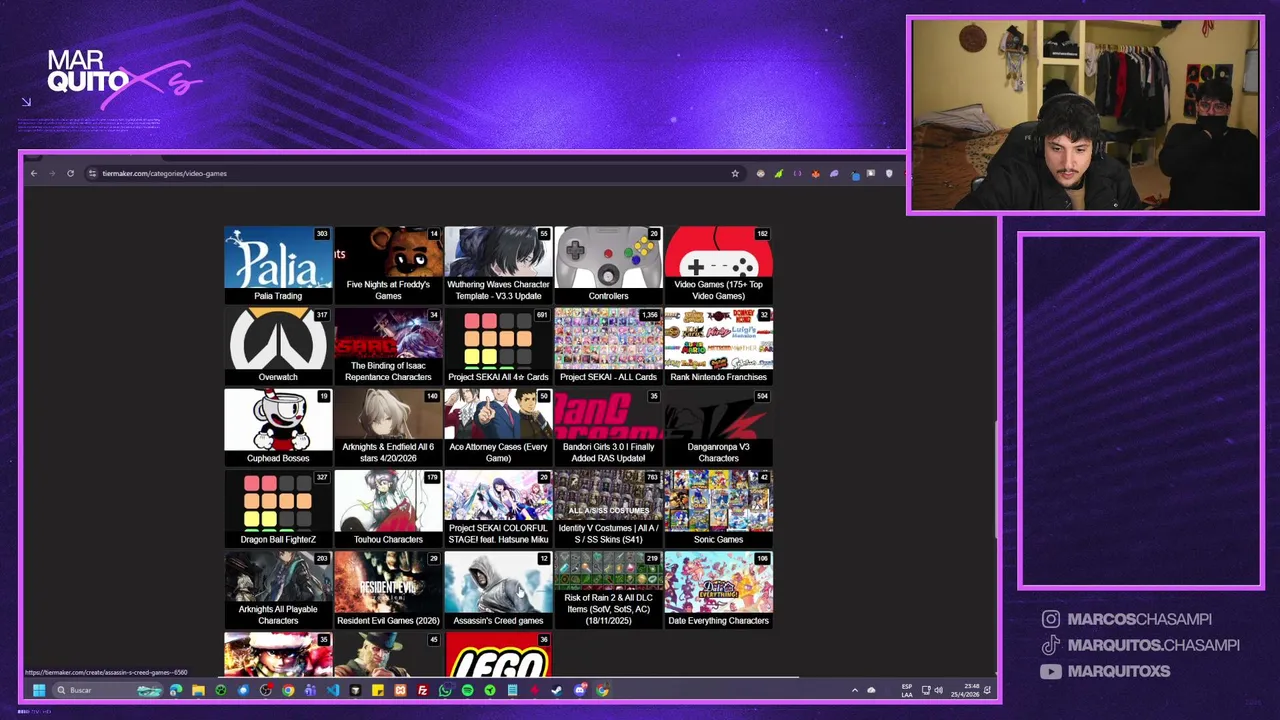Open Sticky Notes from the taskbar
The image size is (1280, 720).
point(378,690)
